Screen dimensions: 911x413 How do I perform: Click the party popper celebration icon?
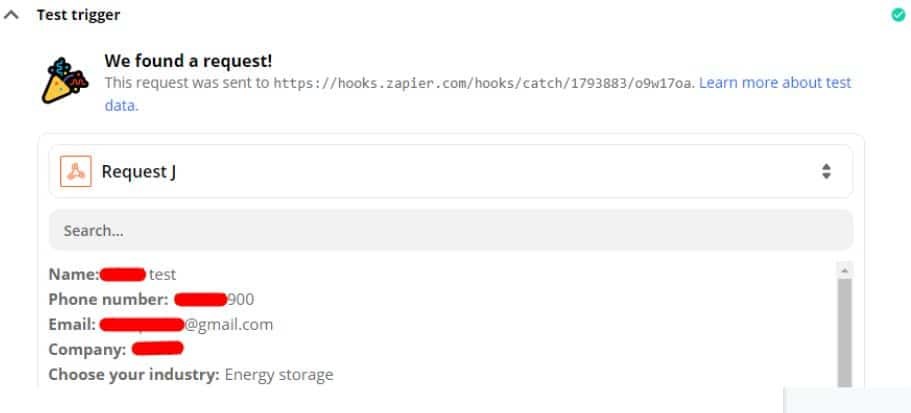coord(64,80)
